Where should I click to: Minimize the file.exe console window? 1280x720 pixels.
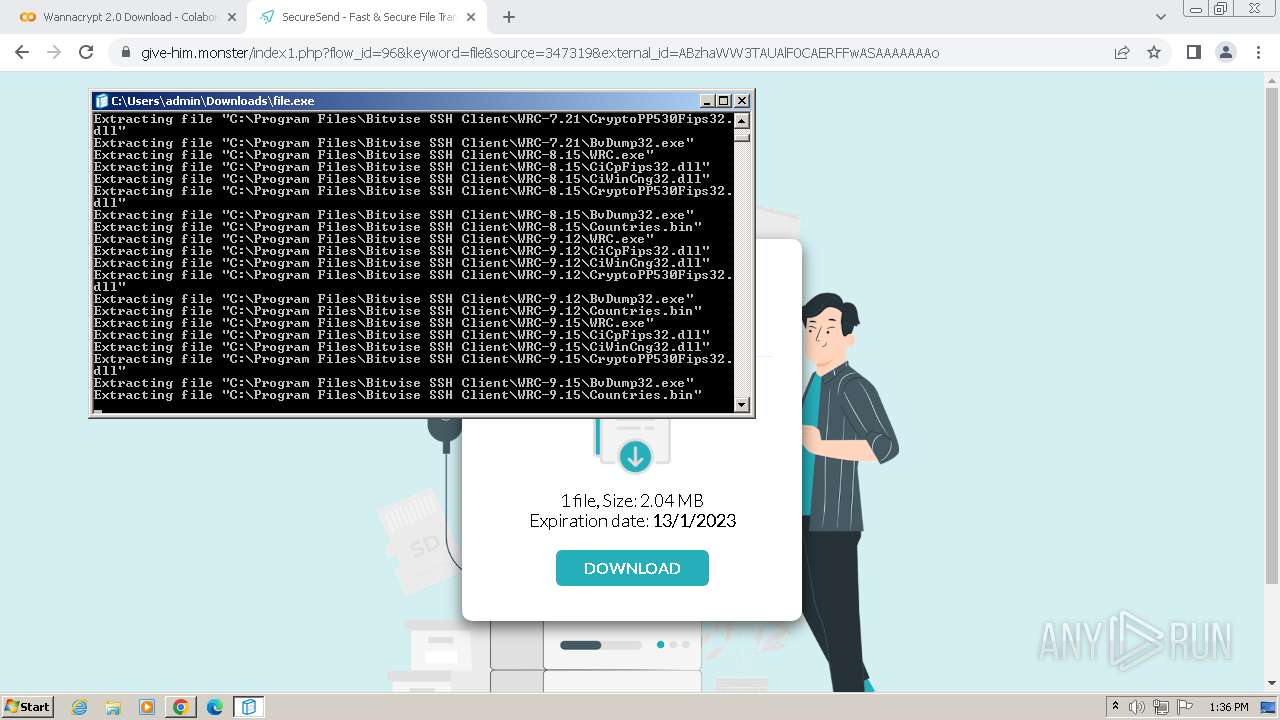point(708,101)
